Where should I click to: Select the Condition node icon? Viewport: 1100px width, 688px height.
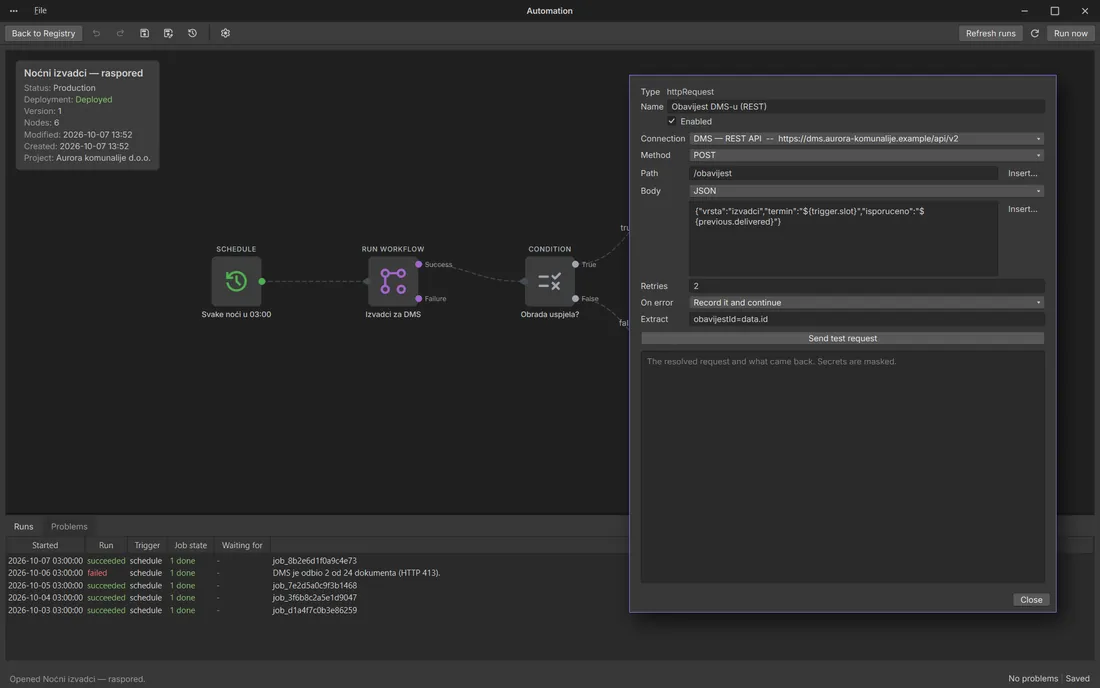pos(549,281)
